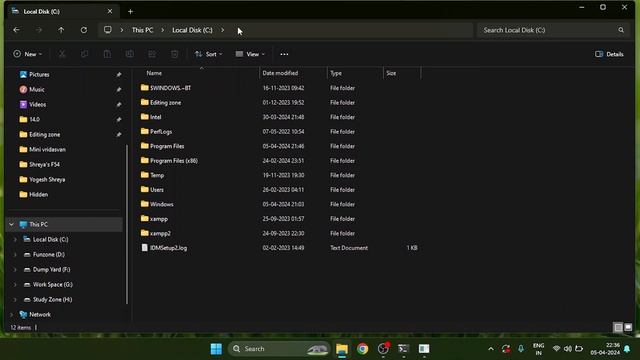Open Music in Quick access
This screenshot has height=360, width=640.
click(x=37, y=89)
